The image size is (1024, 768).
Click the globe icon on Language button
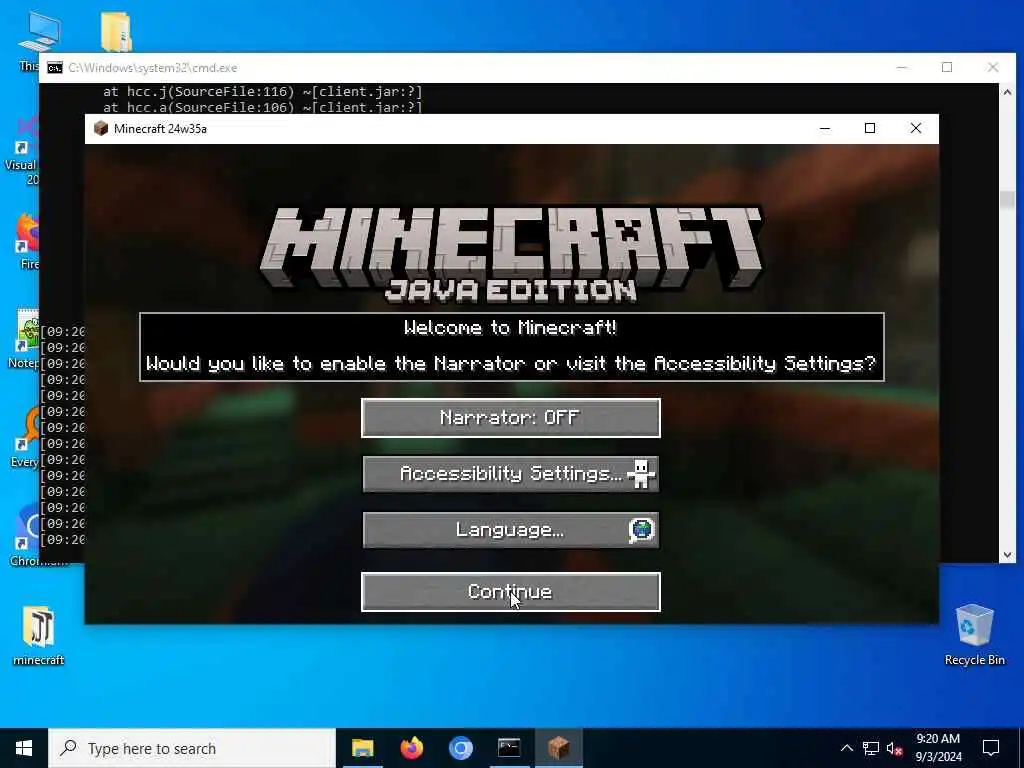pos(642,530)
